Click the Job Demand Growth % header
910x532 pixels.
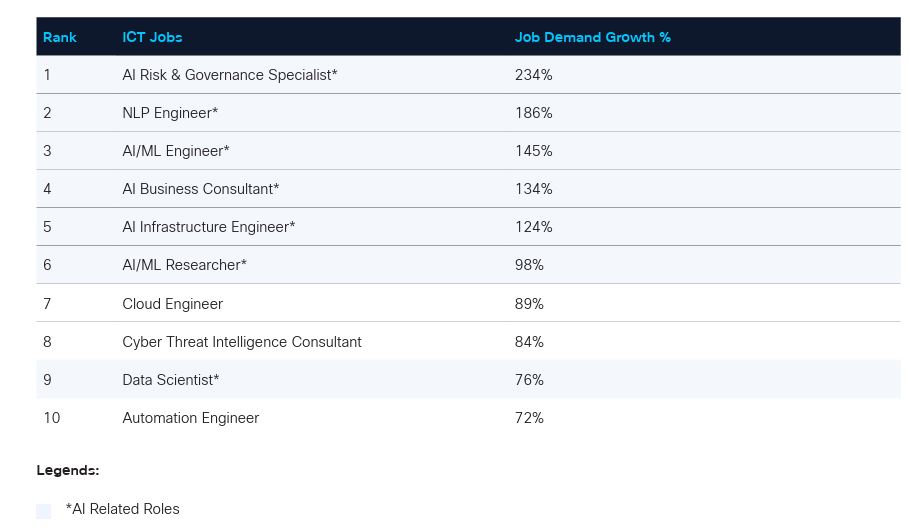592,37
